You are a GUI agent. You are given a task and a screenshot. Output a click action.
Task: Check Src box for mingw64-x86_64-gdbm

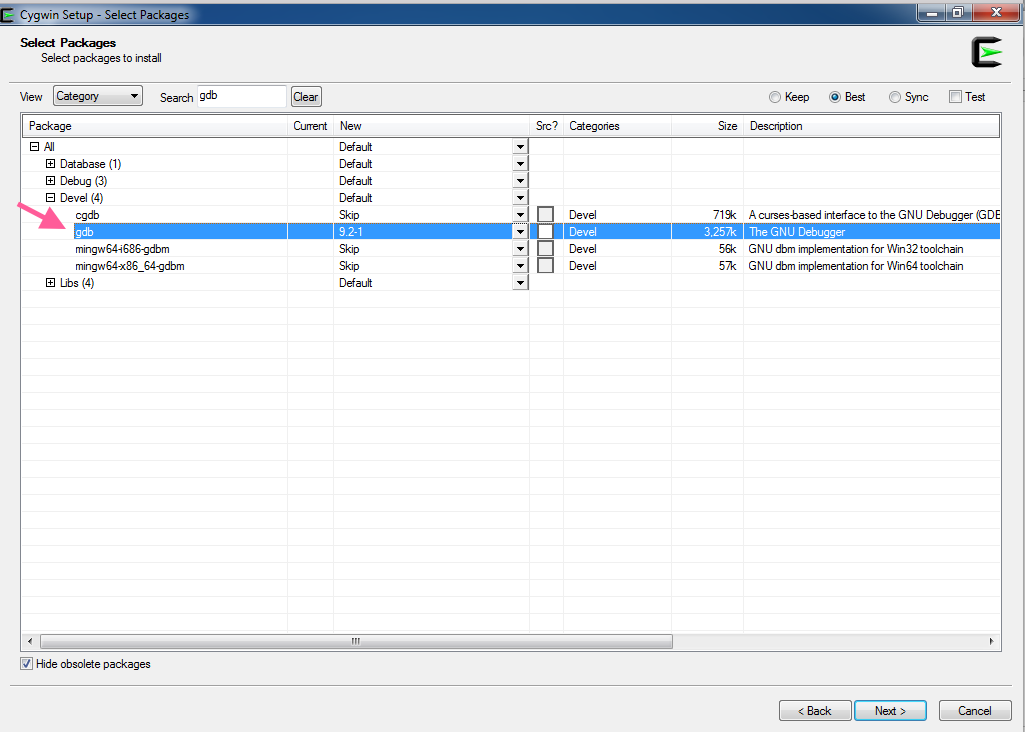(x=545, y=265)
